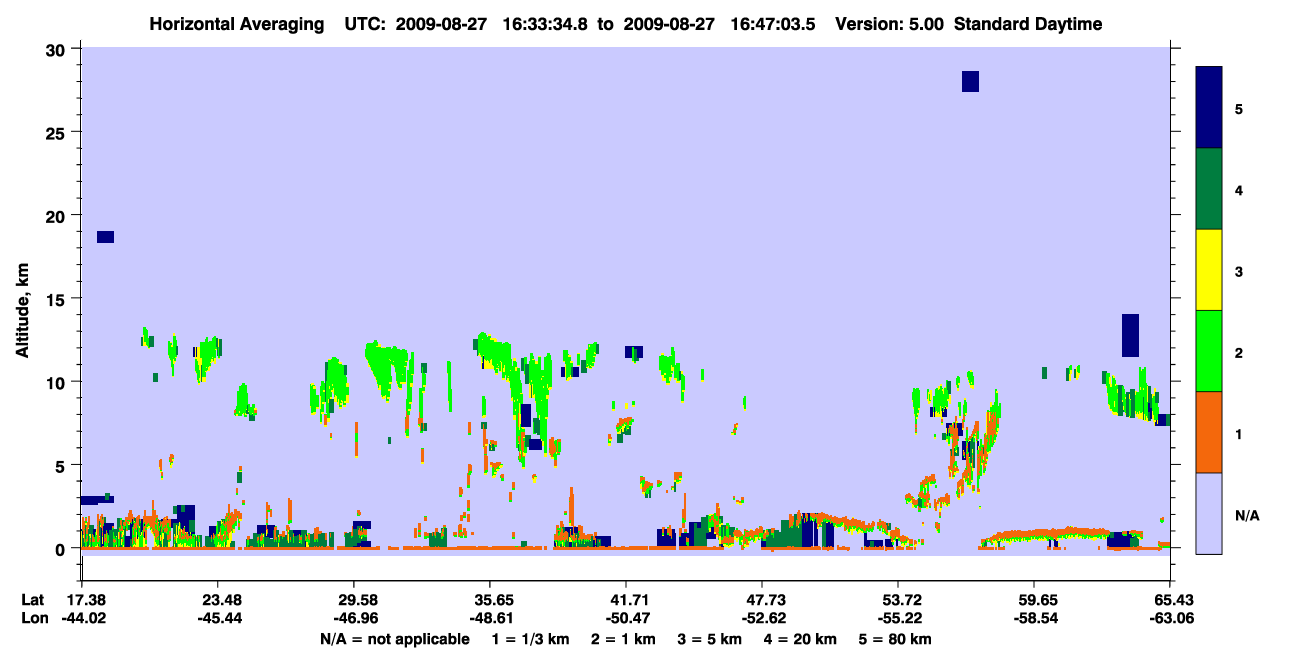Click the latitude value 41.71
This screenshot has height=667, width=1300.
pyautogui.click(x=625, y=600)
